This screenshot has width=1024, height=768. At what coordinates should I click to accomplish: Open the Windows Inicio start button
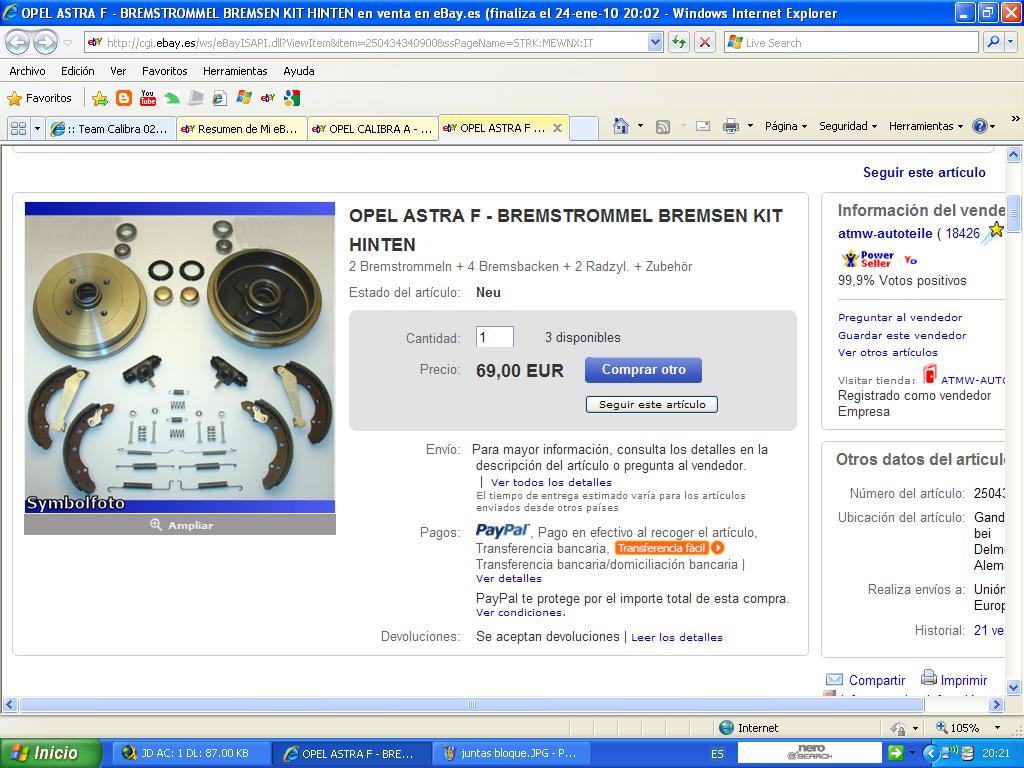pyautogui.click(x=50, y=753)
